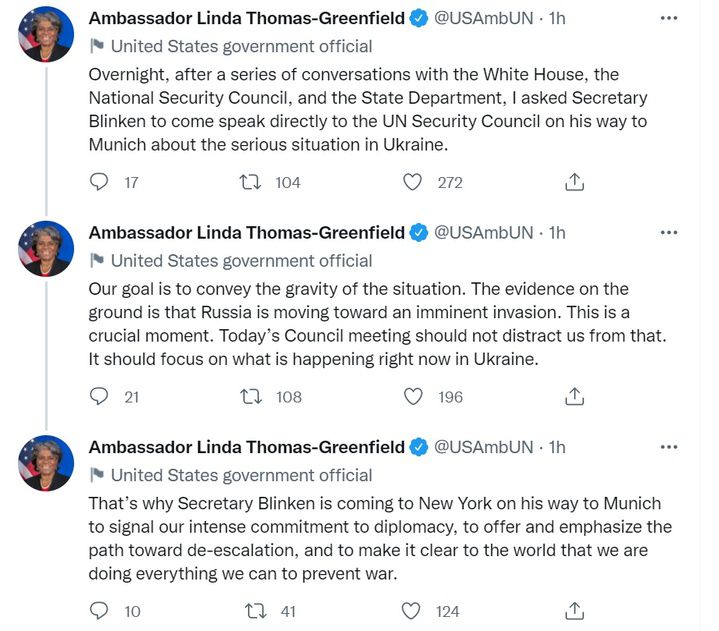Image resolution: width=719 pixels, height=631 pixels.
Task: Like the second tweet with 196 likes
Action: tap(412, 396)
